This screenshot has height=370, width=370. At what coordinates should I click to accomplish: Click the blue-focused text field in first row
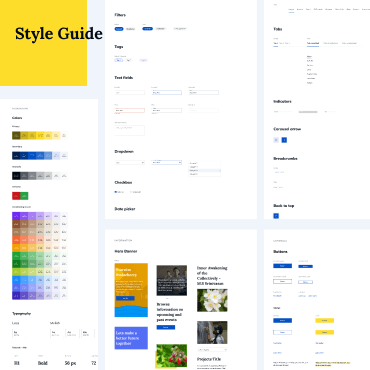[x=167, y=93]
